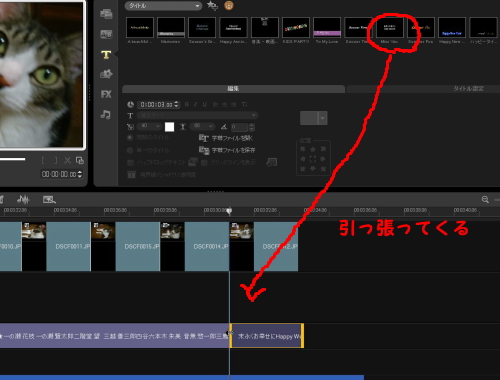Screen dimensions: 500x380
Task: Open the Audio music note panel
Action: tap(106, 115)
